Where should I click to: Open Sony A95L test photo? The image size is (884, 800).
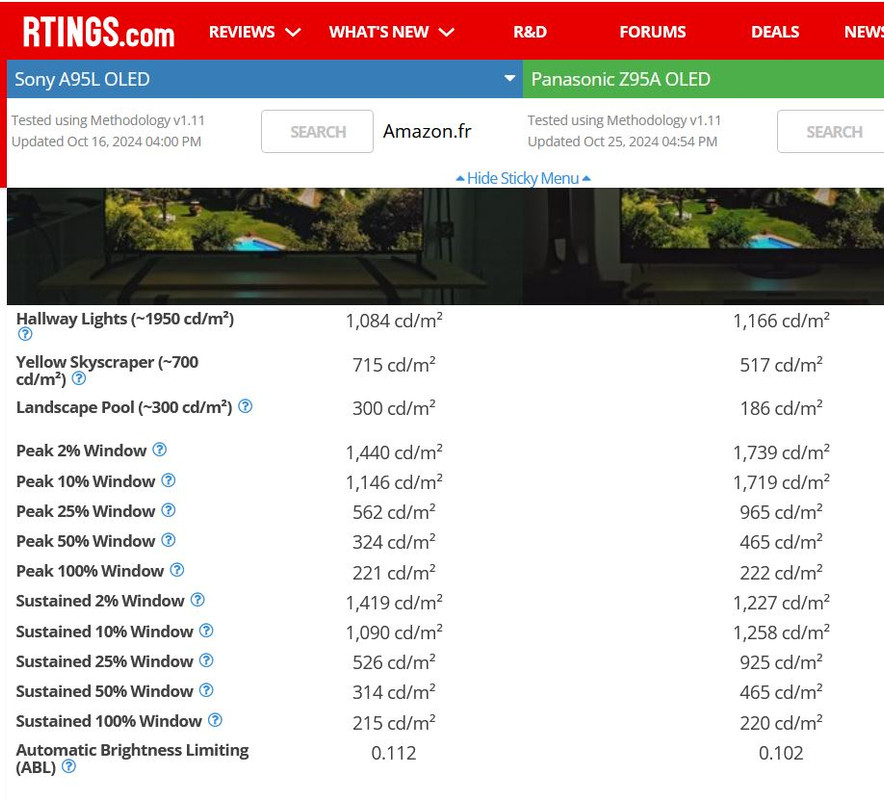(265, 246)
